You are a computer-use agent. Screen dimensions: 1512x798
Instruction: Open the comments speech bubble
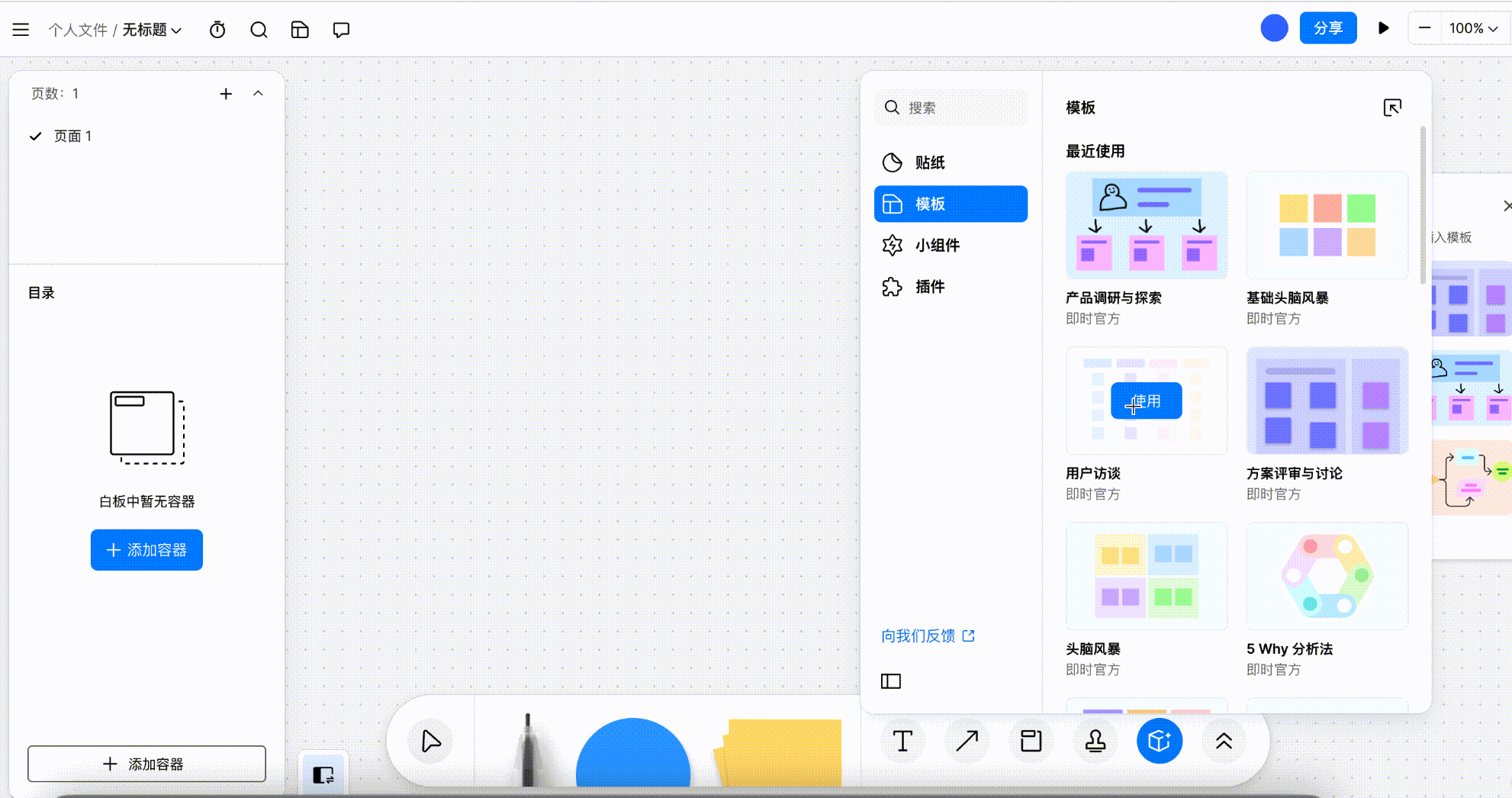(x=341, y=30)
